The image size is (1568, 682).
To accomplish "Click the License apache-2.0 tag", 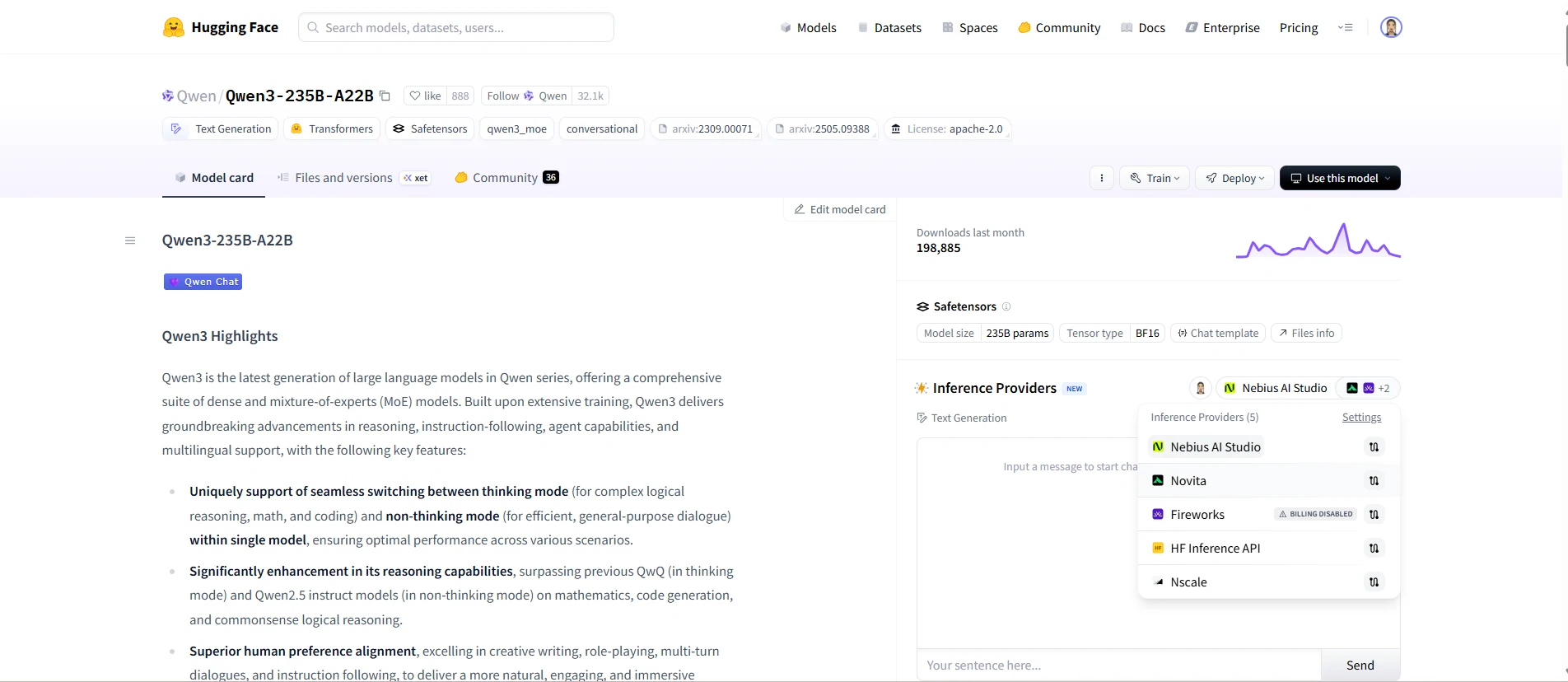I will click(x=947, y=128).
